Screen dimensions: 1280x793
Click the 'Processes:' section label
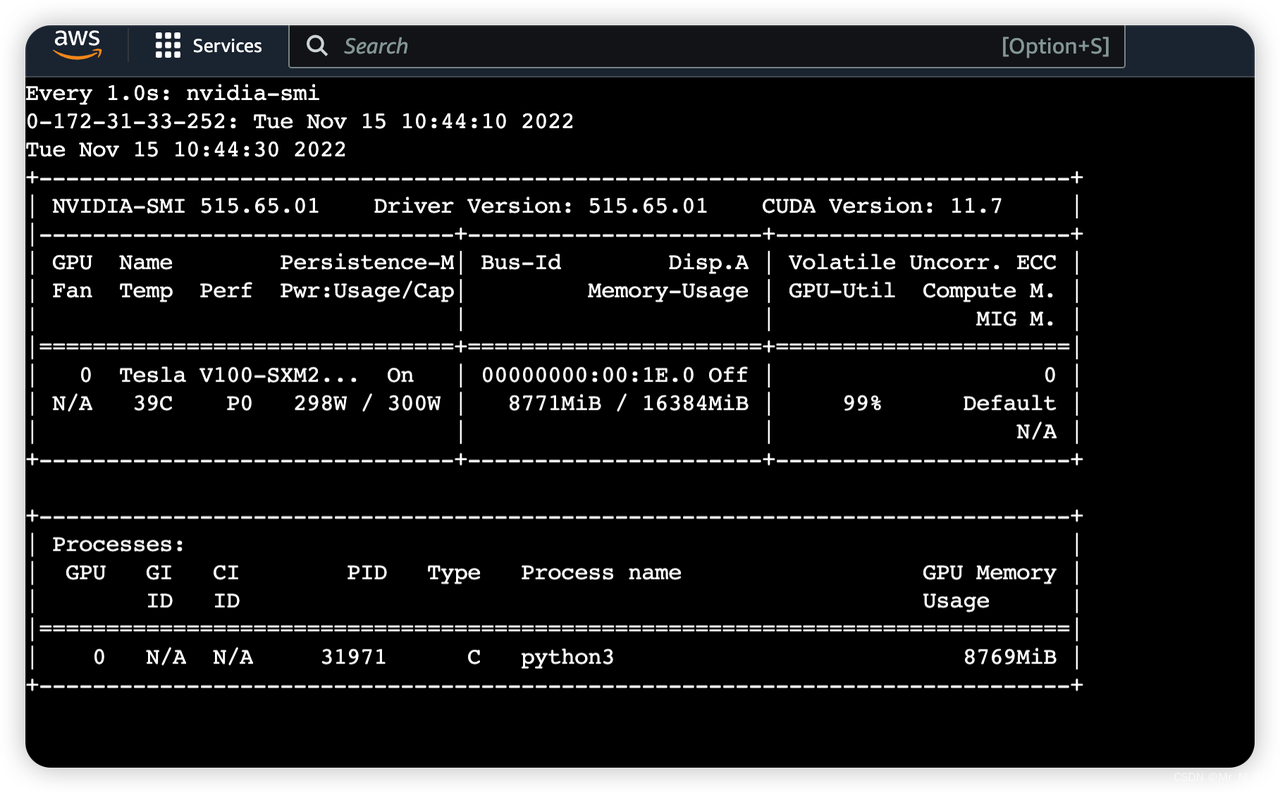119,544
